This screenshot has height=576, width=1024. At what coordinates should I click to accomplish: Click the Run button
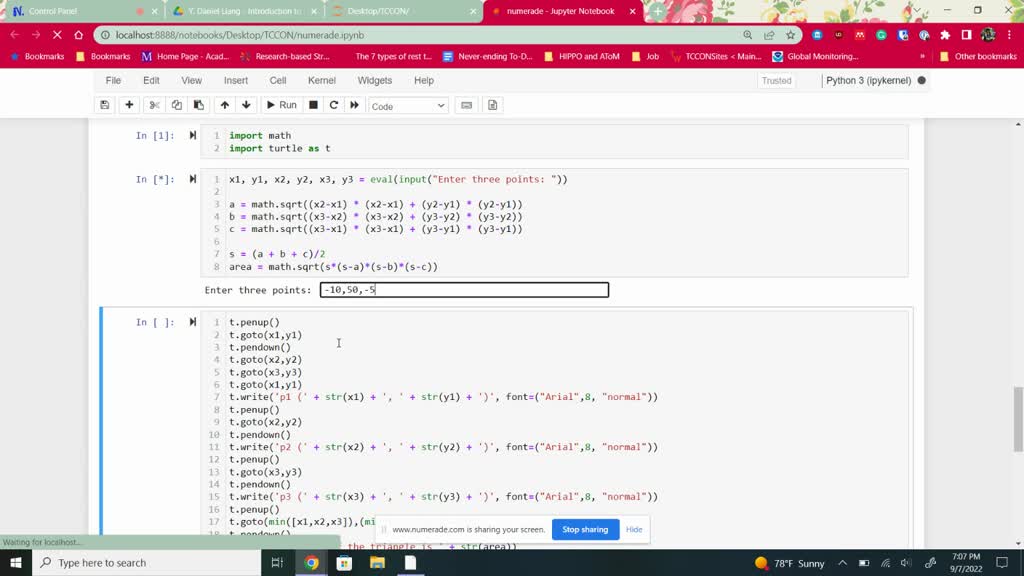283,105
